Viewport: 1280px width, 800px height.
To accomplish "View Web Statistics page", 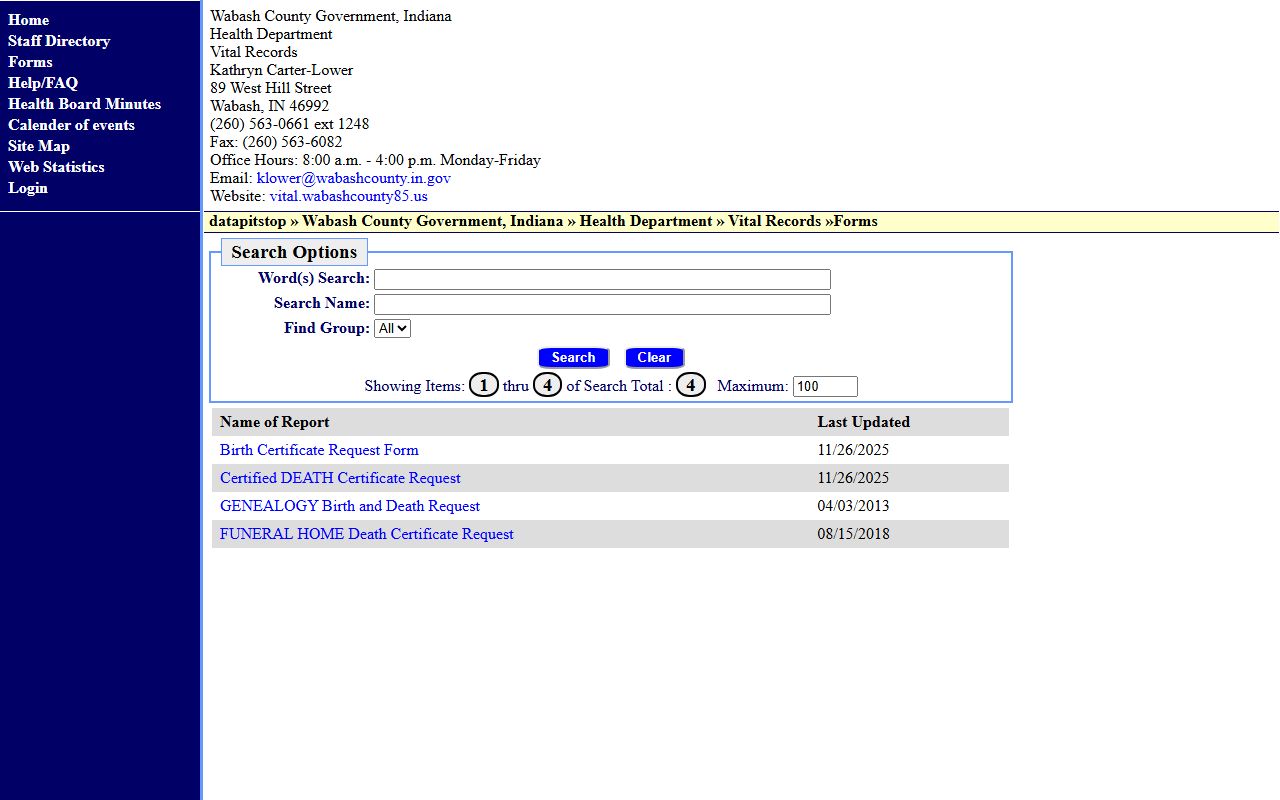I will (x=56, y=167).
